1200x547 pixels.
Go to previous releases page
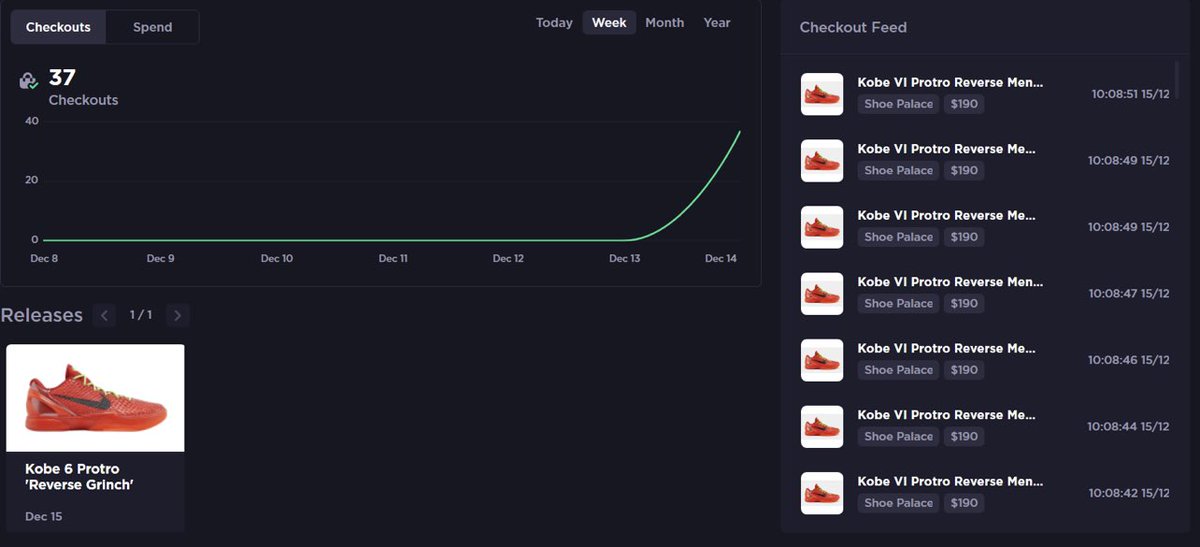tap(104, 316)
